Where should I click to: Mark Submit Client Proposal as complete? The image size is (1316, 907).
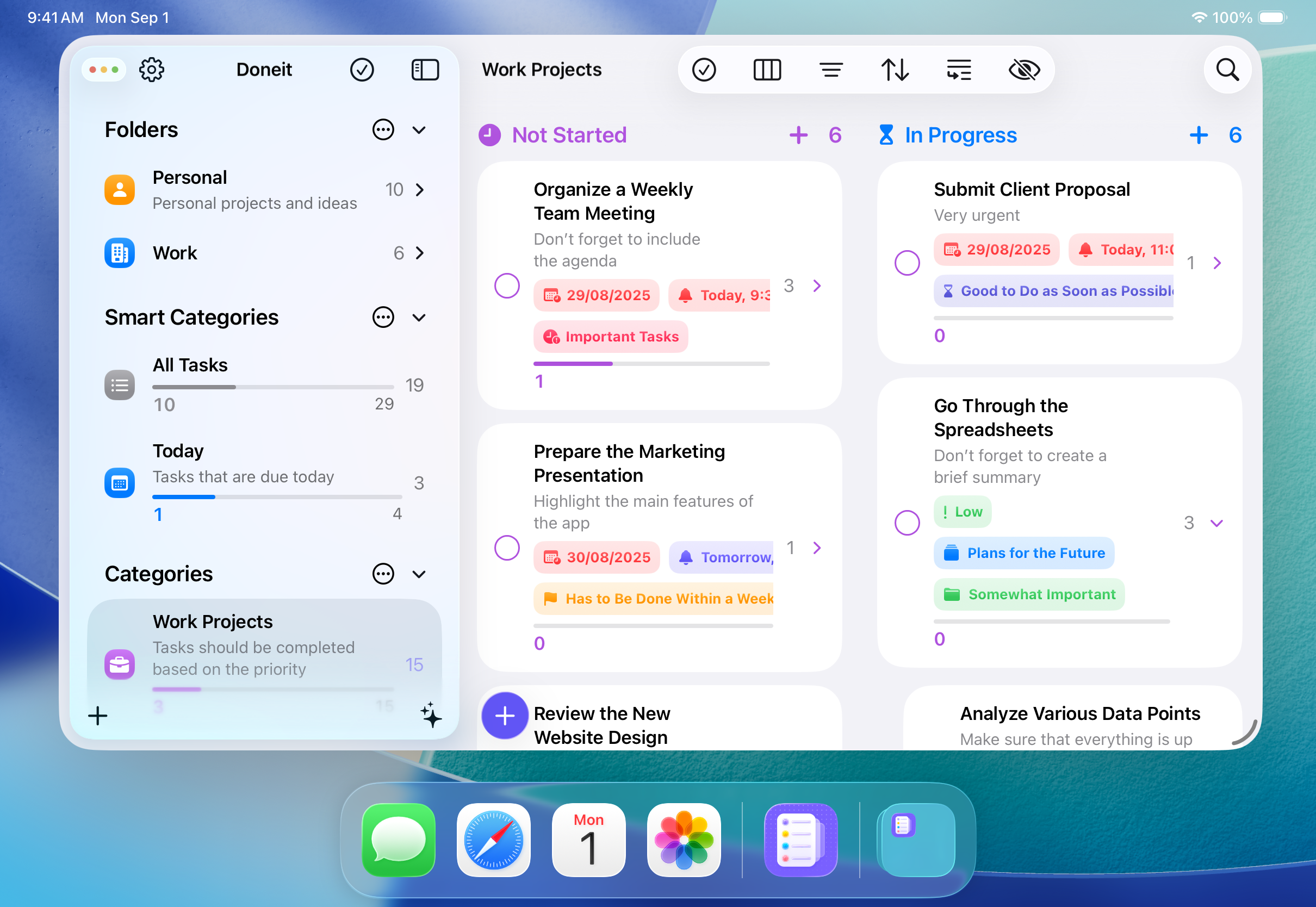[x=907, y=263]
